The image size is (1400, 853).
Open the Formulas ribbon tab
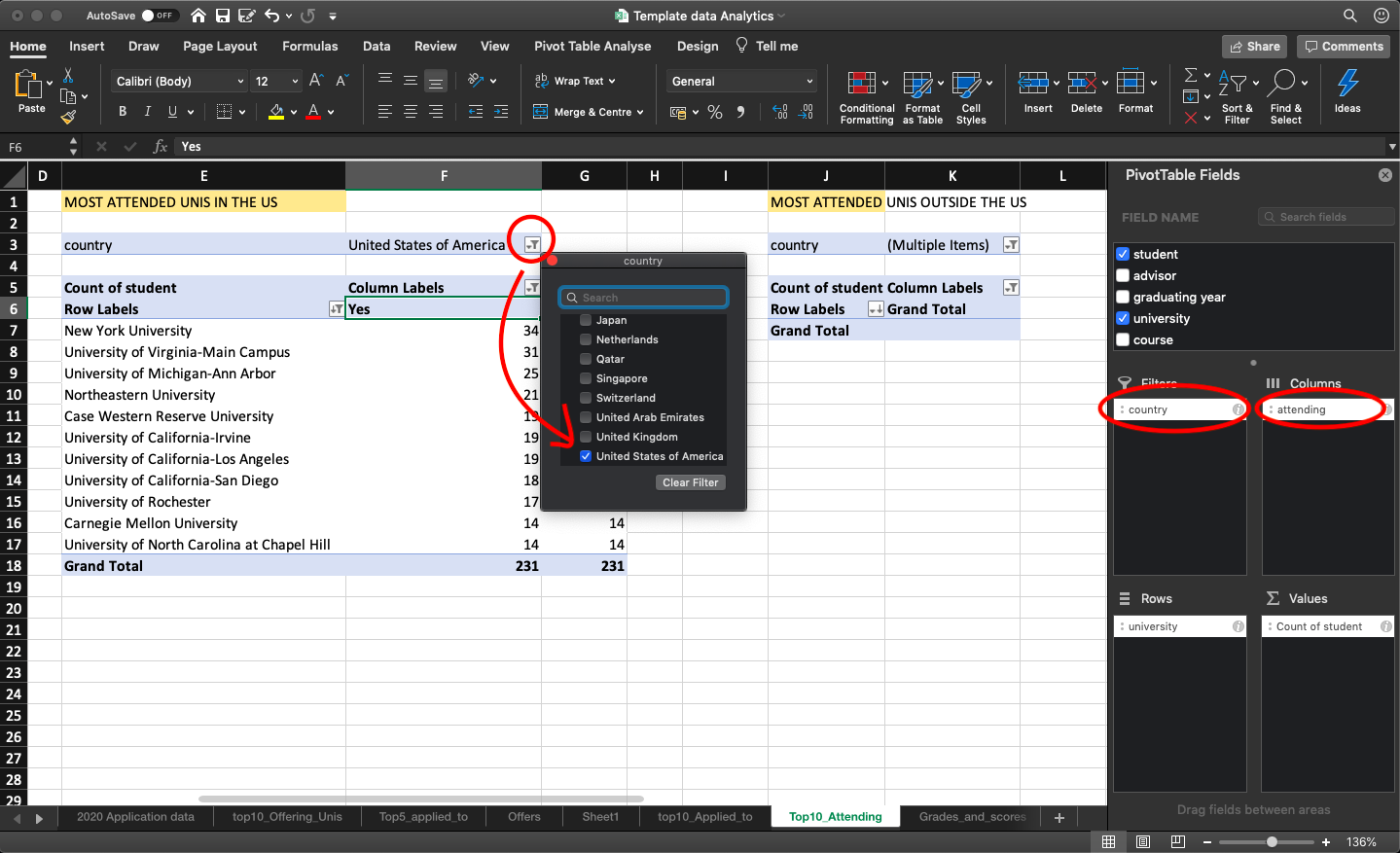[x=310, y=46]
